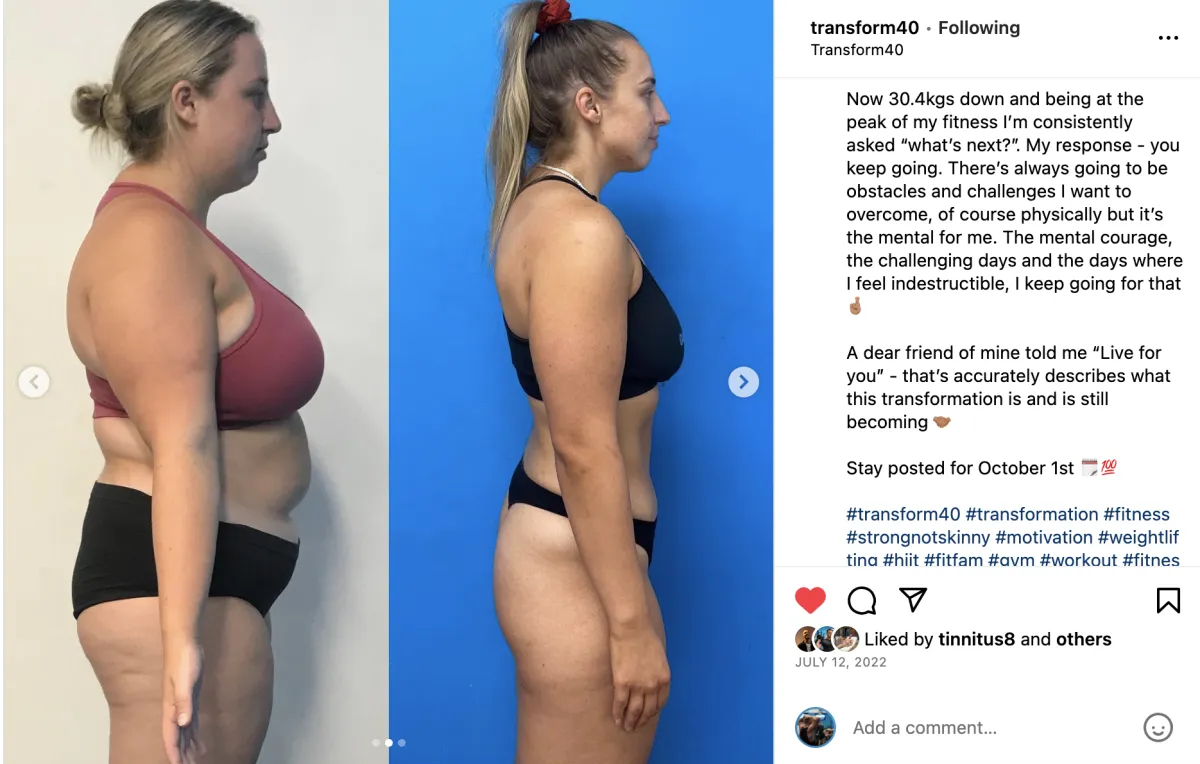This screenshot has height=764, width=1200.
Task: Go back to the previous carousel image
Action: coord(34,382)
